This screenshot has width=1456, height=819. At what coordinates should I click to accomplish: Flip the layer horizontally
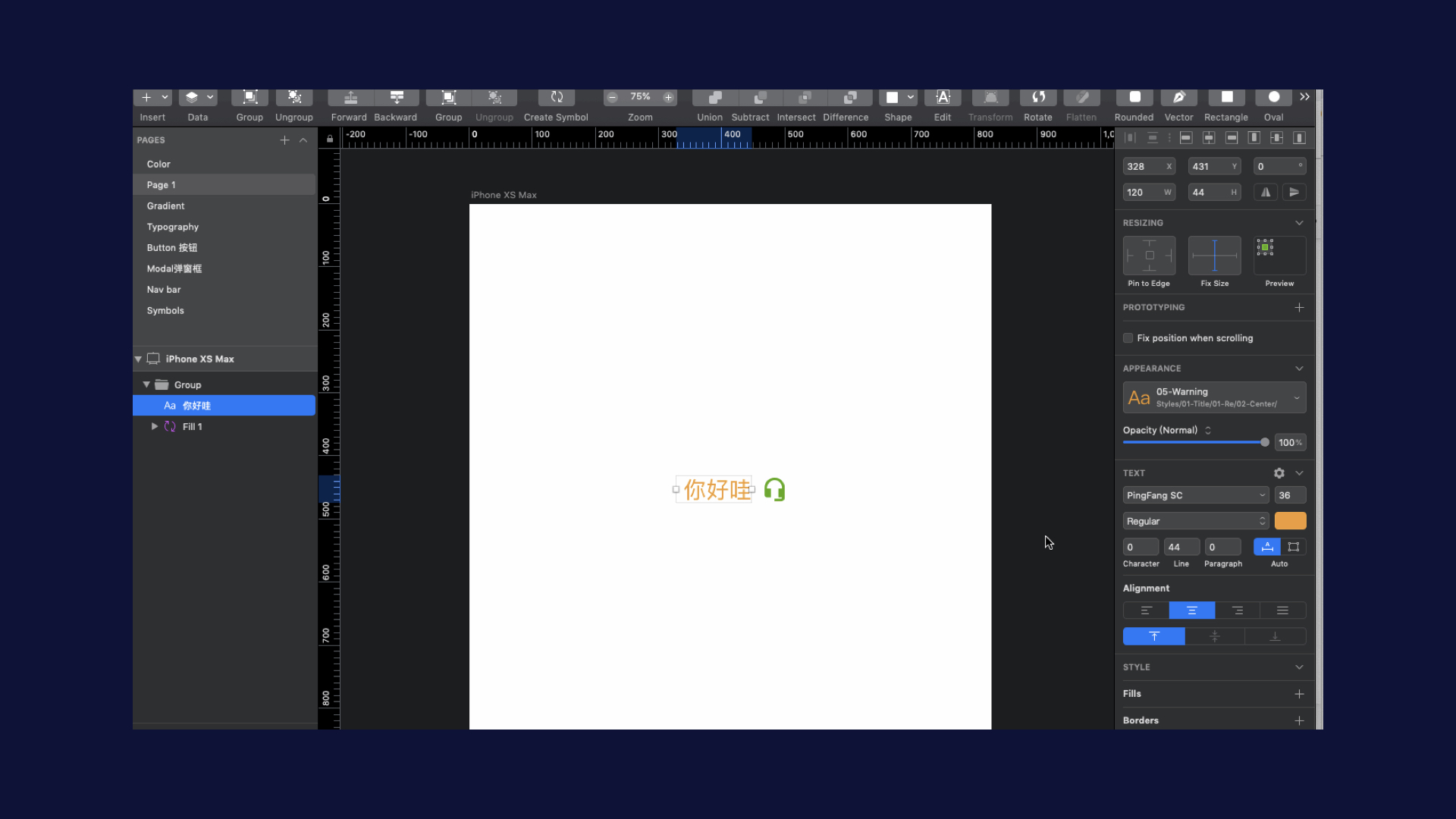coord(1266,193)
